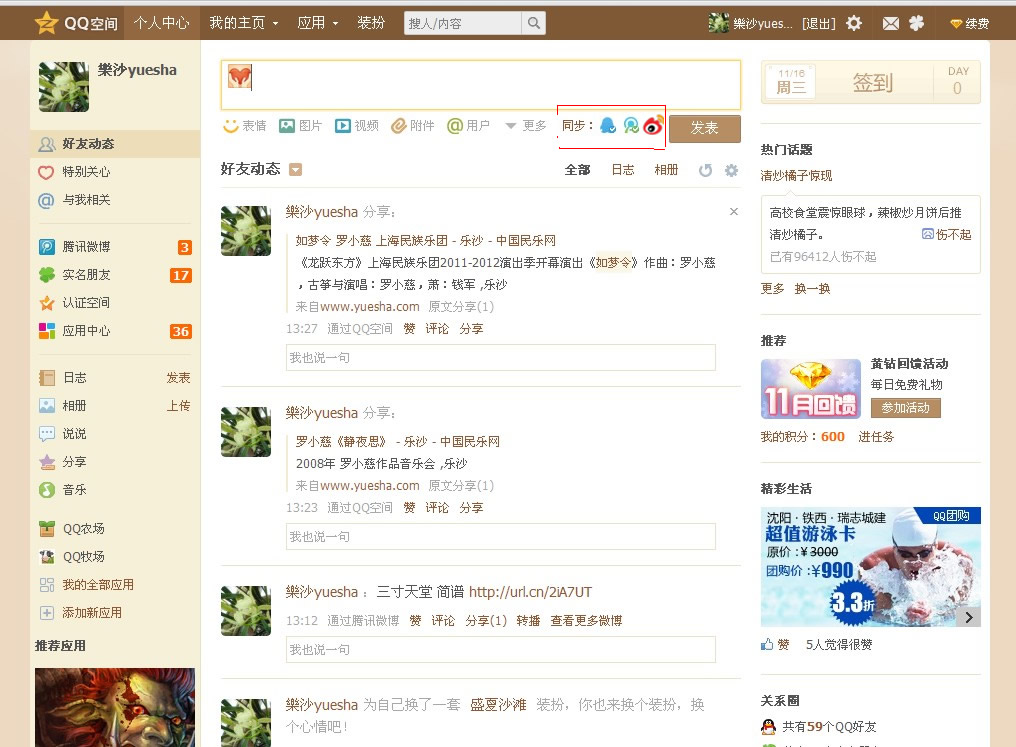The height and width of the screenshot is (747, 1016).
Task: Open 日志 in the sidebar
Action: (75, 378)
